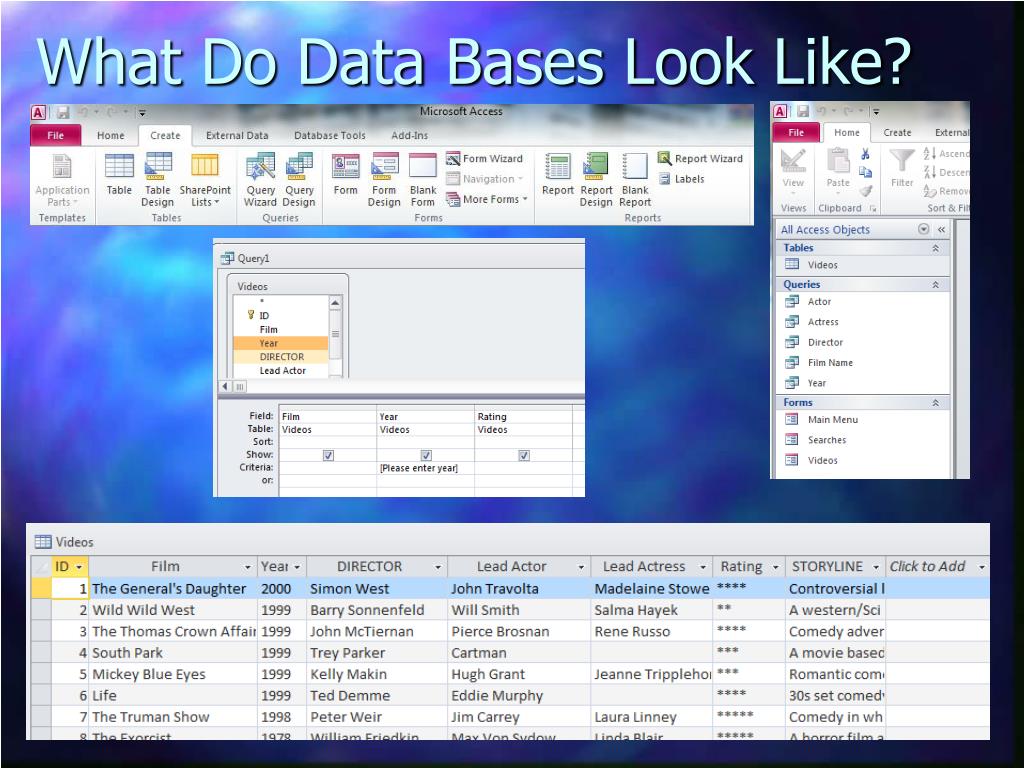The width and height of the screenshot is (1024, 768).
Task: Click Save icon in main Access title bar
Action: tap(62, 112)
